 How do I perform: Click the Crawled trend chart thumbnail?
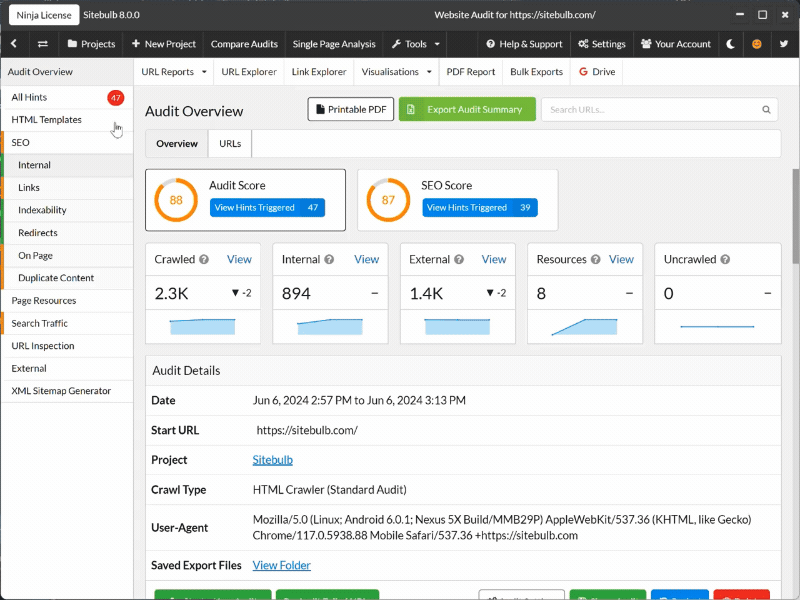click(203, 327)
